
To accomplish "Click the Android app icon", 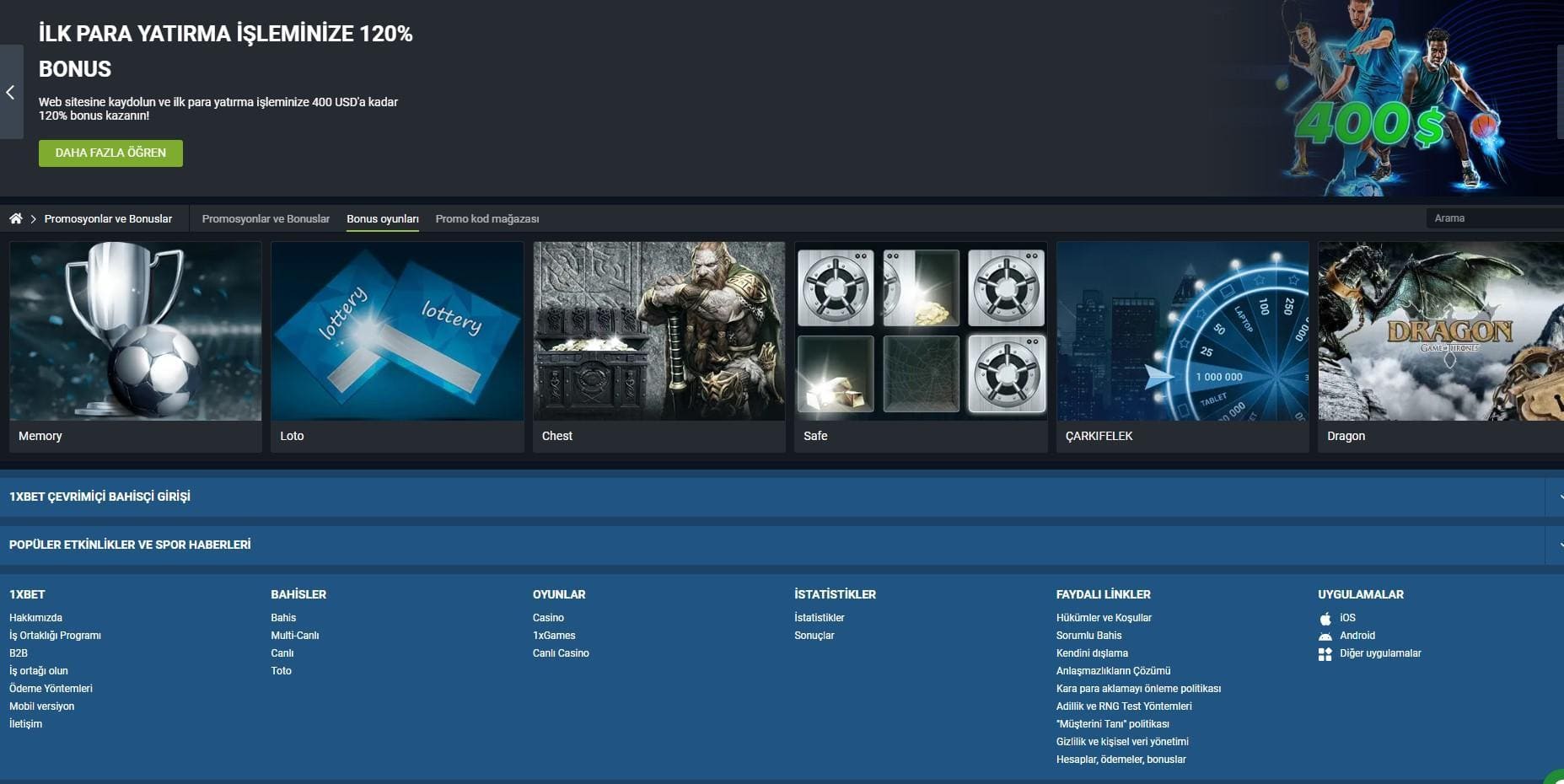I will (x=1325, y=636).
